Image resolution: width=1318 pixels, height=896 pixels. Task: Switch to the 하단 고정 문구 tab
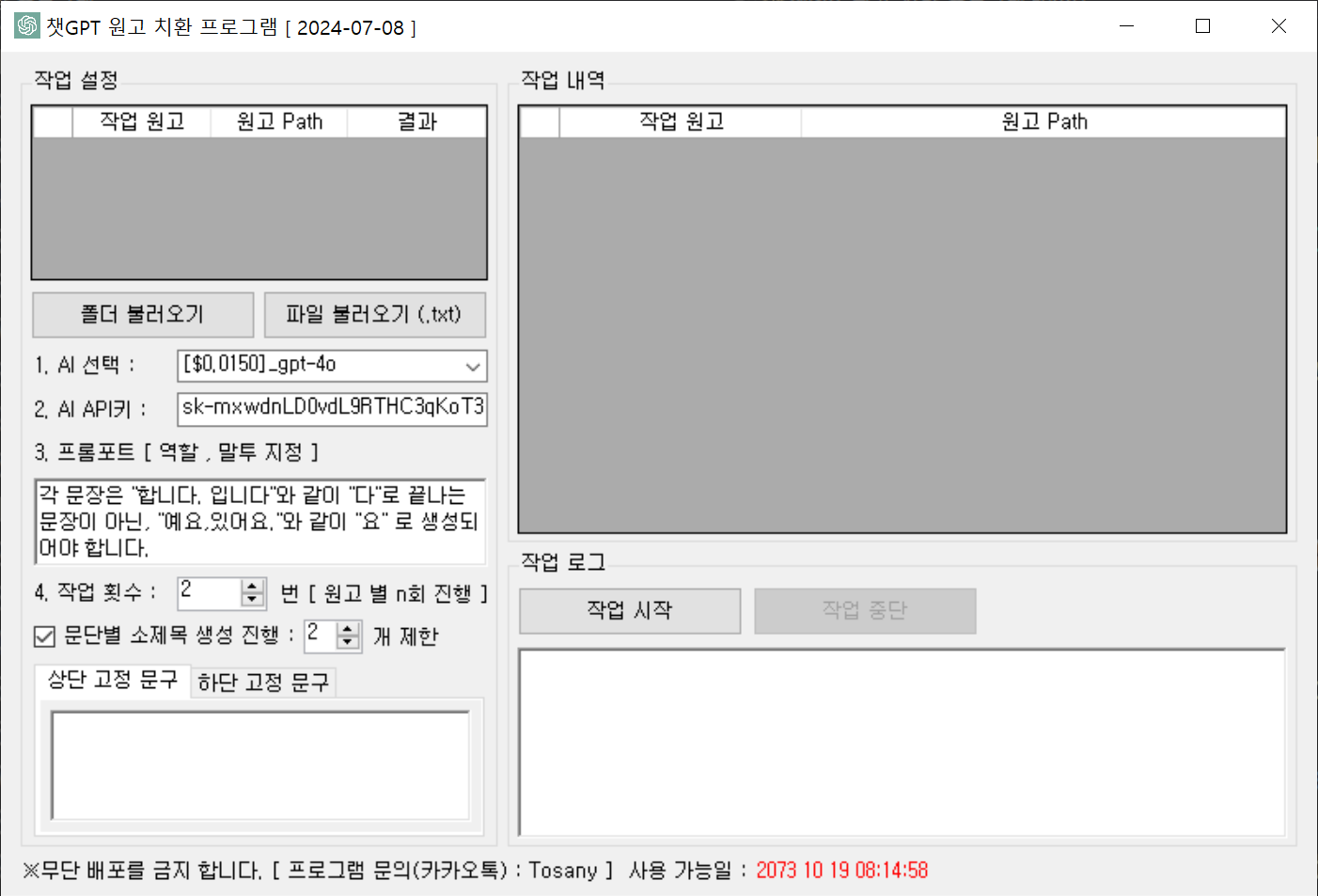click(263, 683)
